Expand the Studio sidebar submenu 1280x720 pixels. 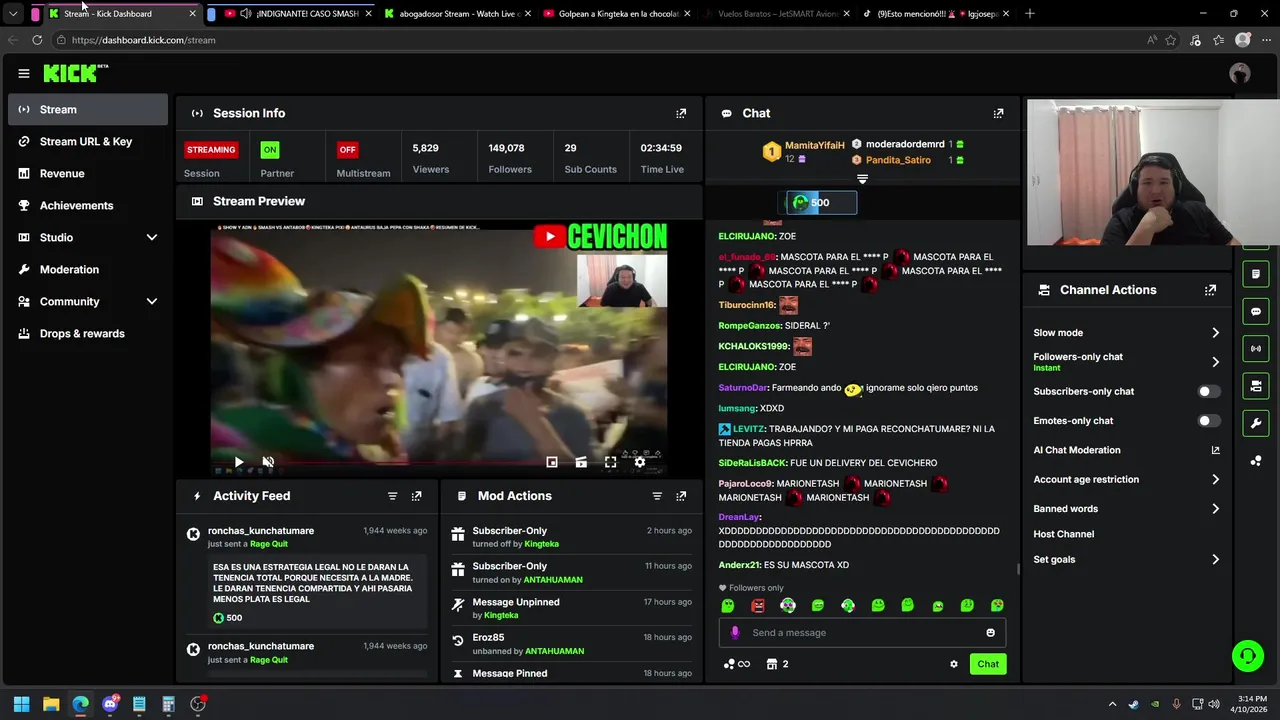[152, 237]
